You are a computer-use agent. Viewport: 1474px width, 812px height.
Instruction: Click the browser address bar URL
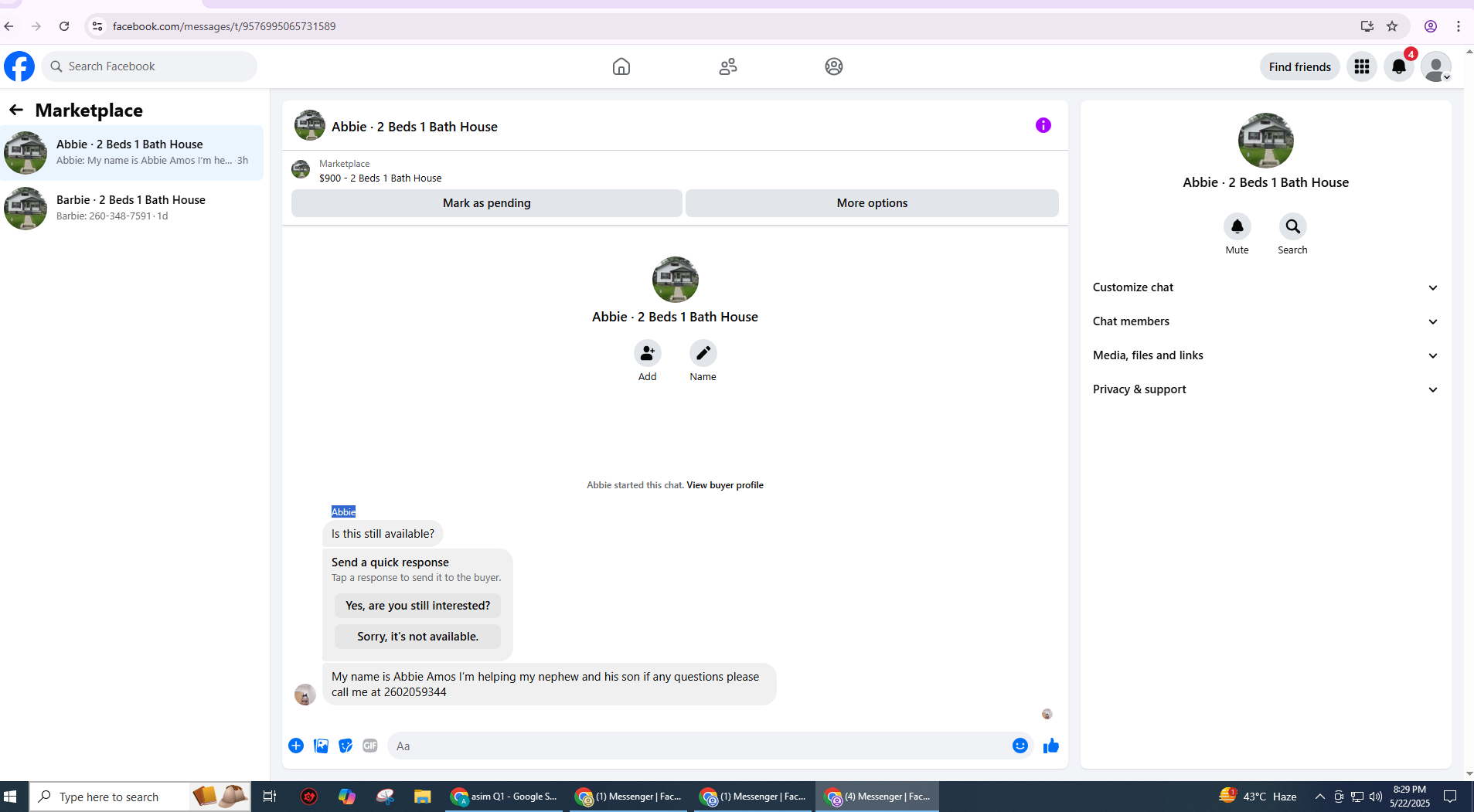(224, 26)
